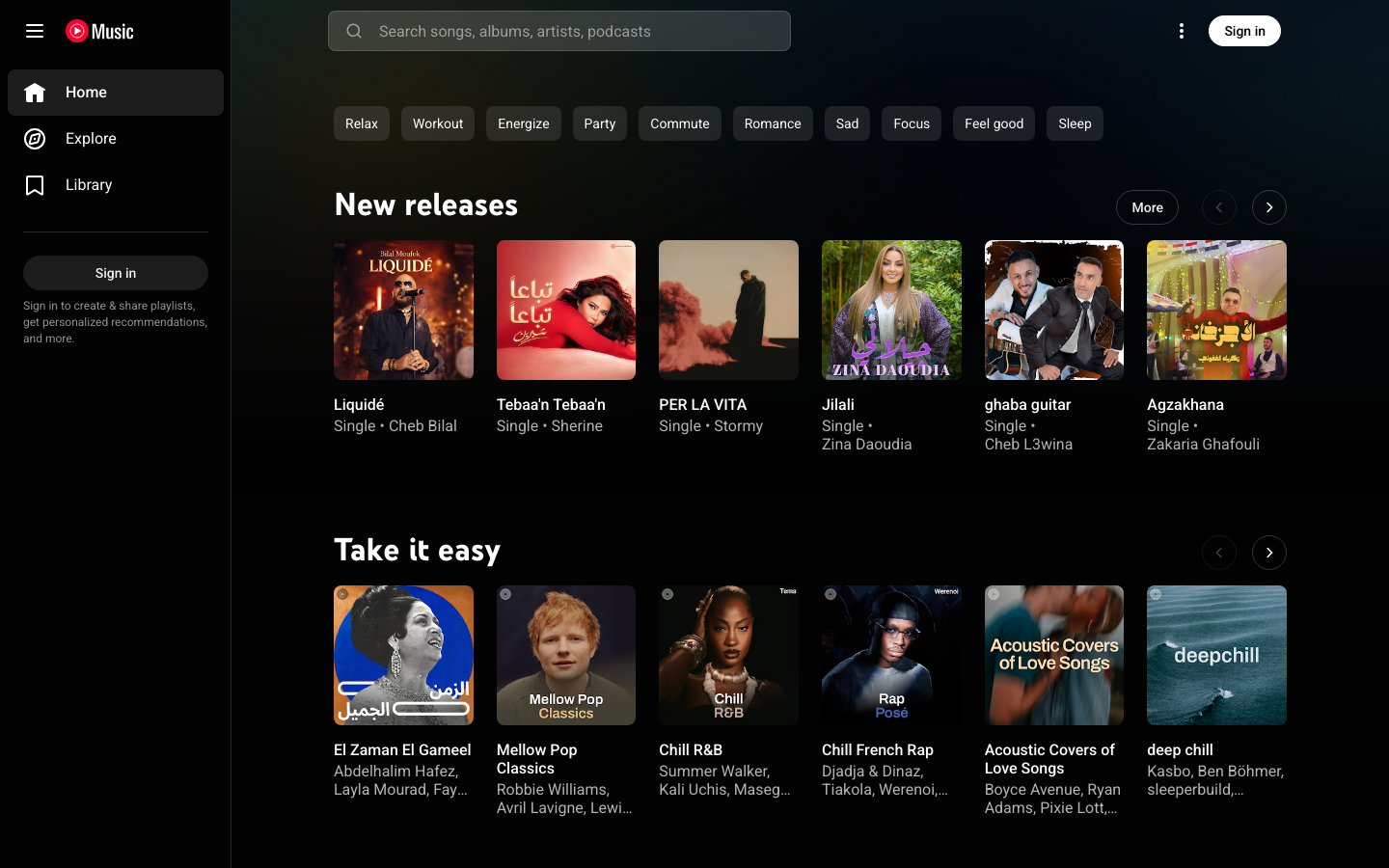
Task: Open the Agzakhana single cover
Action: (x=1216, y=310)
